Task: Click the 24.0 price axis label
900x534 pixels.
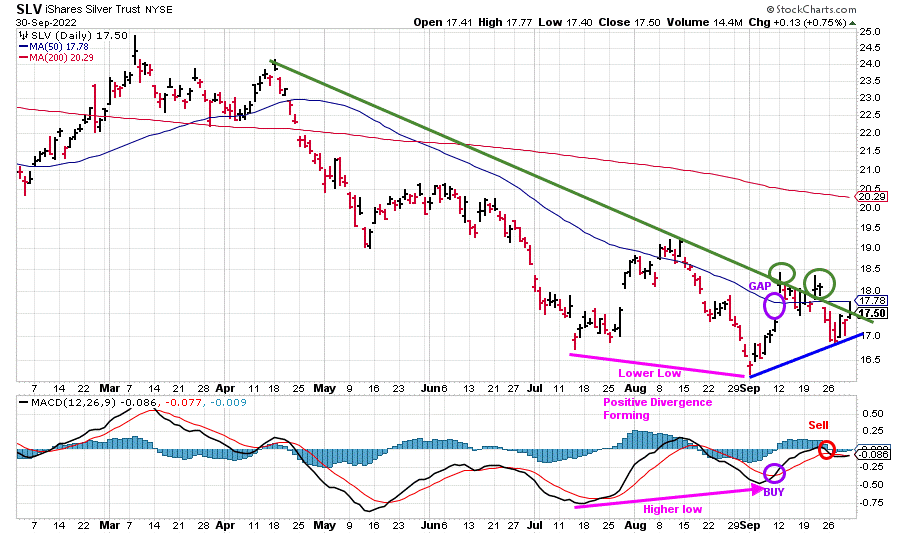Action: click(x=870, y=64)
